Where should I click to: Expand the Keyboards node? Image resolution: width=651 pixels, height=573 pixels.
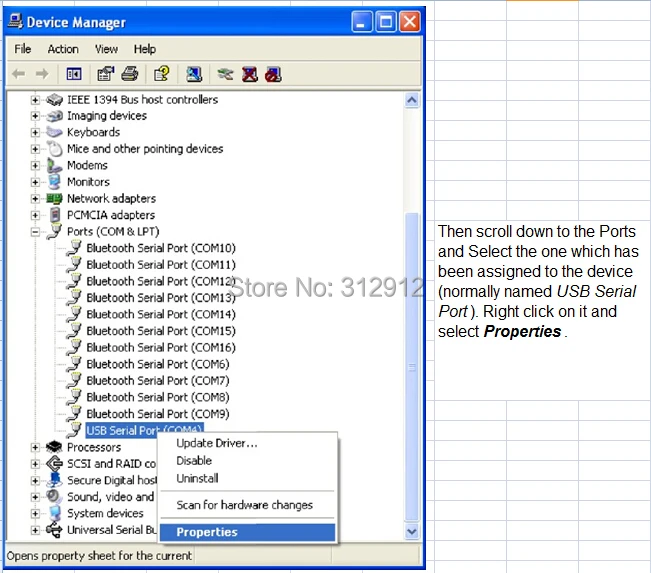click(x=35, y=133)
